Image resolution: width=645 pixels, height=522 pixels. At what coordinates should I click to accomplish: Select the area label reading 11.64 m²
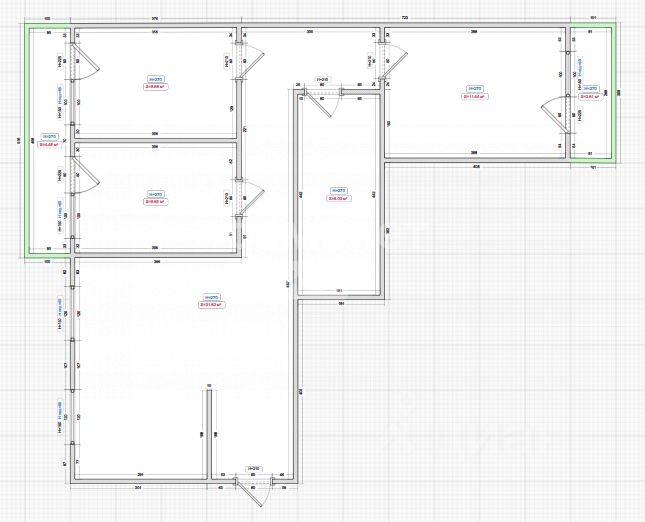475,97
